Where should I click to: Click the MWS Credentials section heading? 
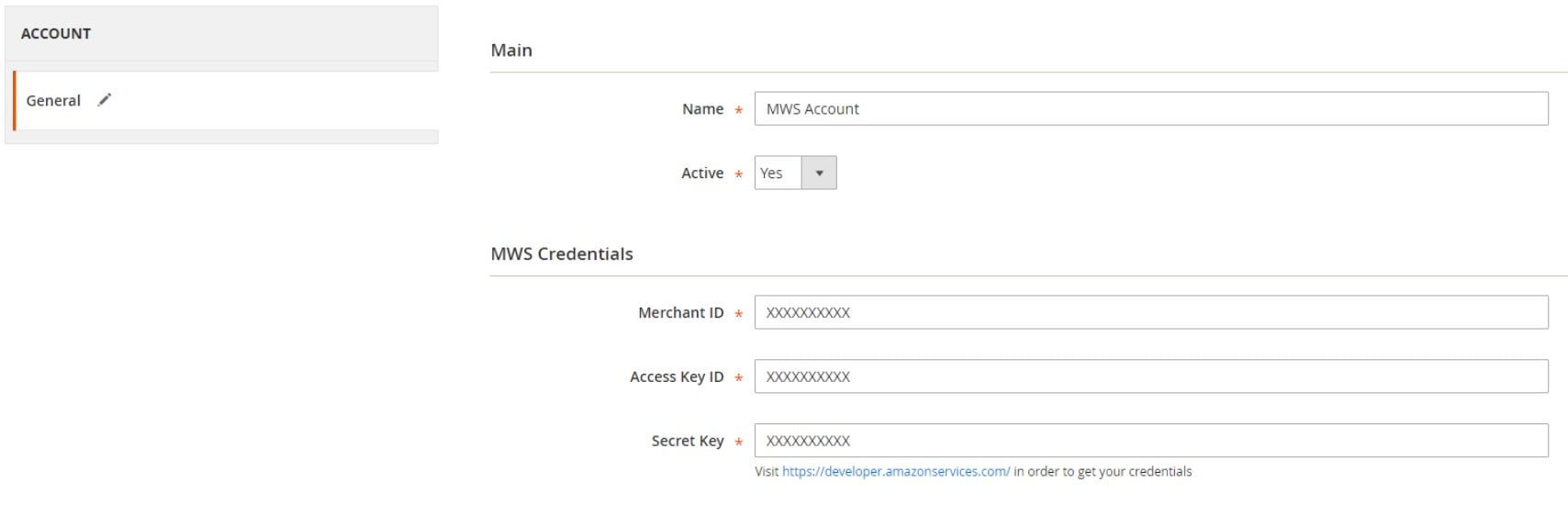pos(562,254)
